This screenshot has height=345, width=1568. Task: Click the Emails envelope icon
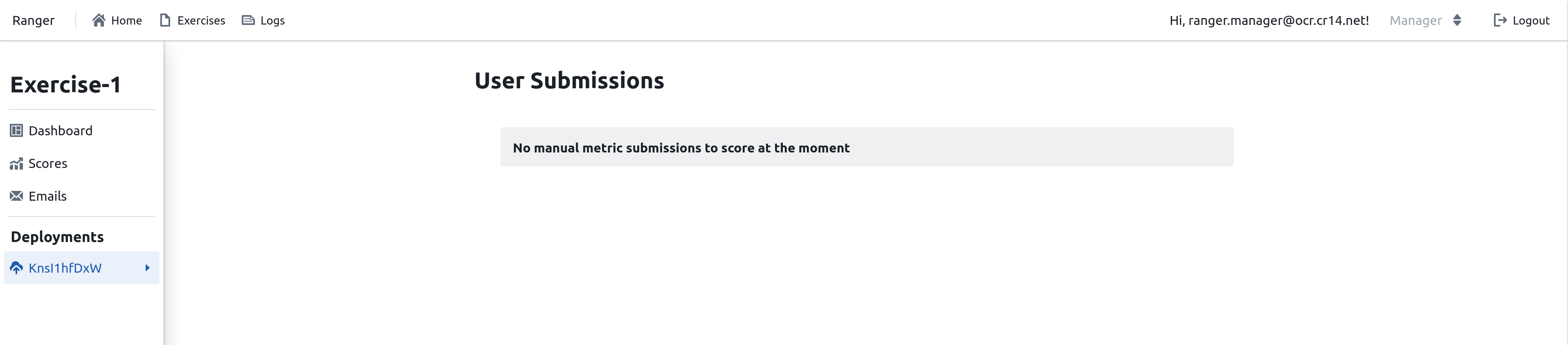pyautogui.click(x=16, y=196)
